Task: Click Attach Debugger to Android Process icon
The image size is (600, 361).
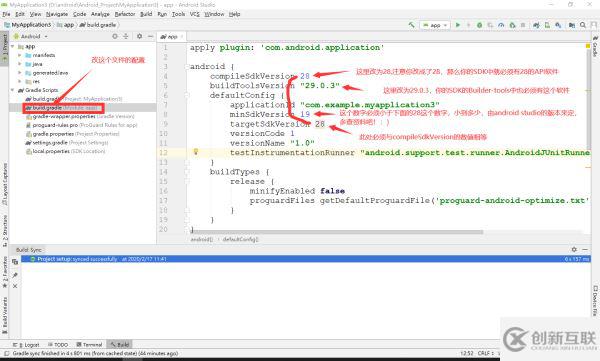Action: tap(512, 25)
